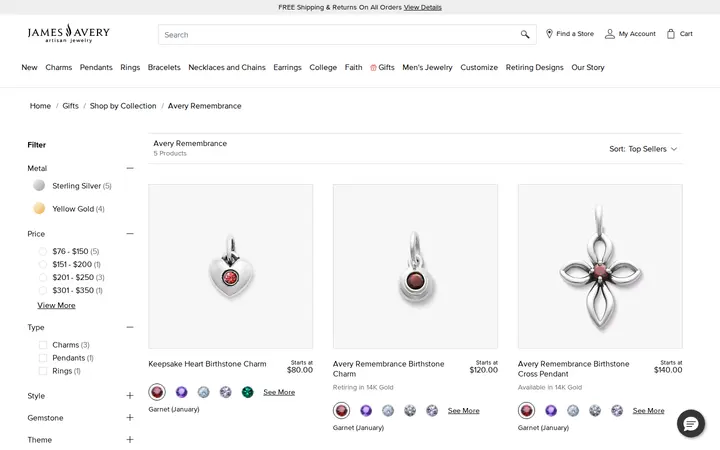Open My Account person icon
Screen dimensions: 720x450
609,34
